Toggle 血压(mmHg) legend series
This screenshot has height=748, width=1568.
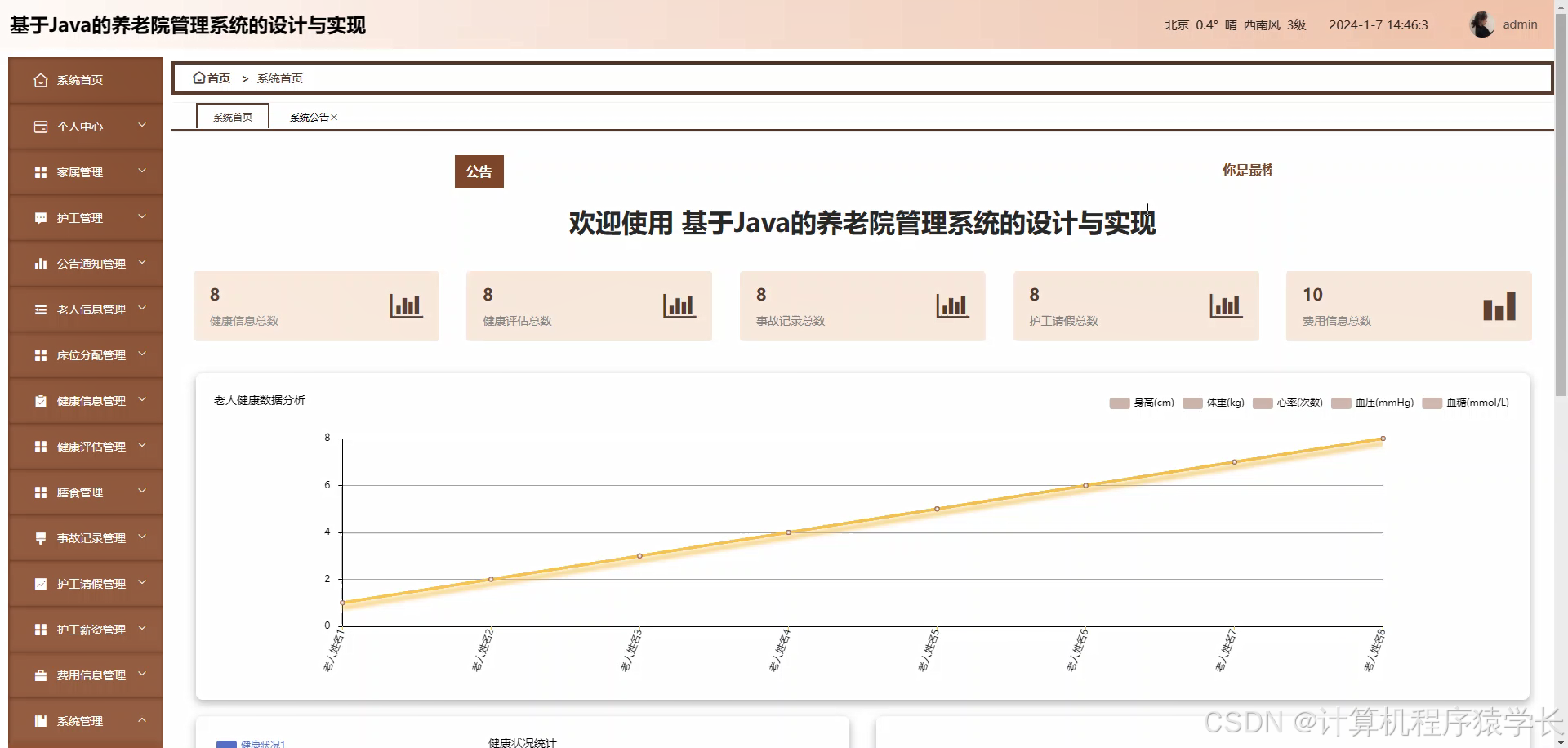[1372, 403]
